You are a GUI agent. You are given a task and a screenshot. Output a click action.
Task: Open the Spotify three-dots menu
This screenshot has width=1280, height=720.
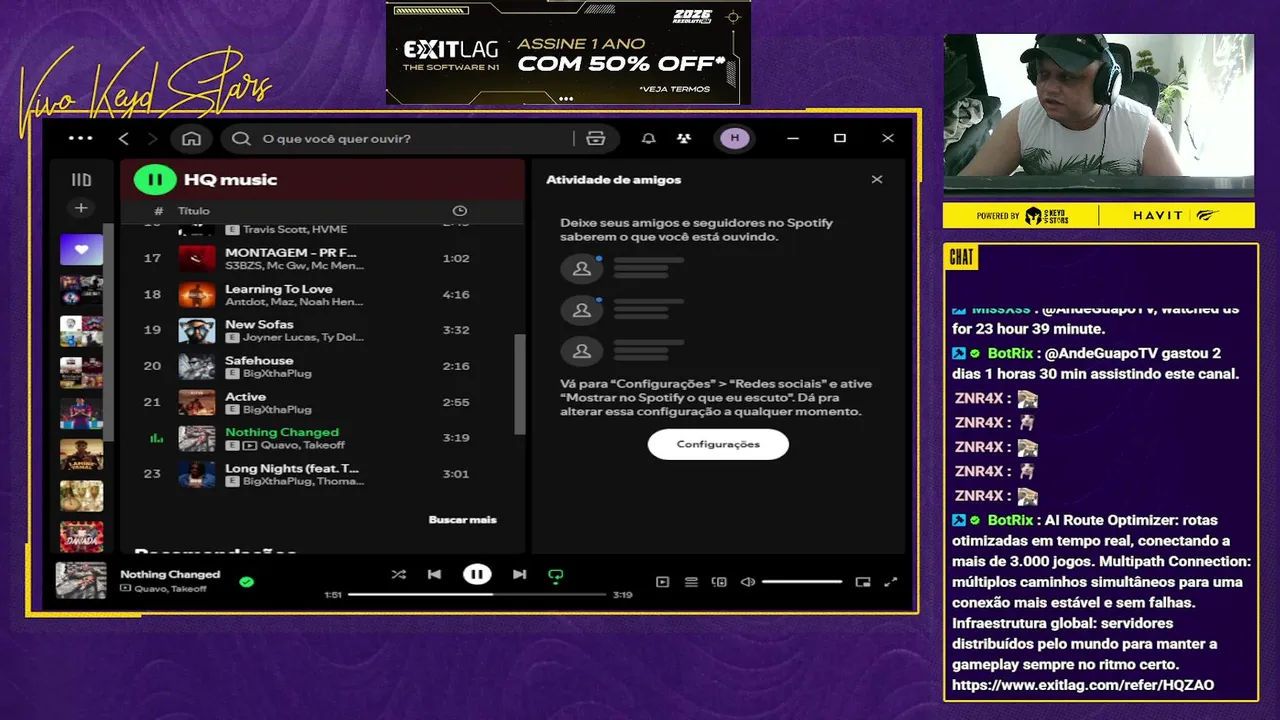coord(80,139)
